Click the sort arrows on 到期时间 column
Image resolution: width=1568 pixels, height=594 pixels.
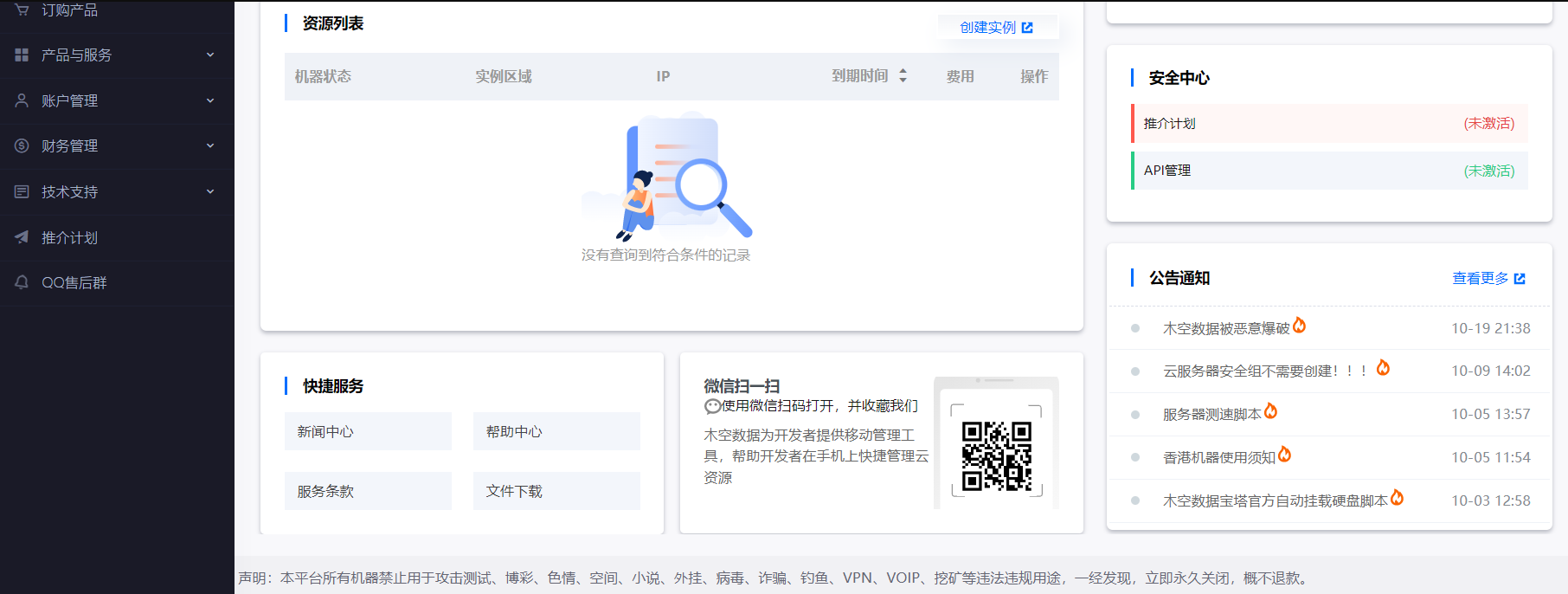[x=903, y=76]
